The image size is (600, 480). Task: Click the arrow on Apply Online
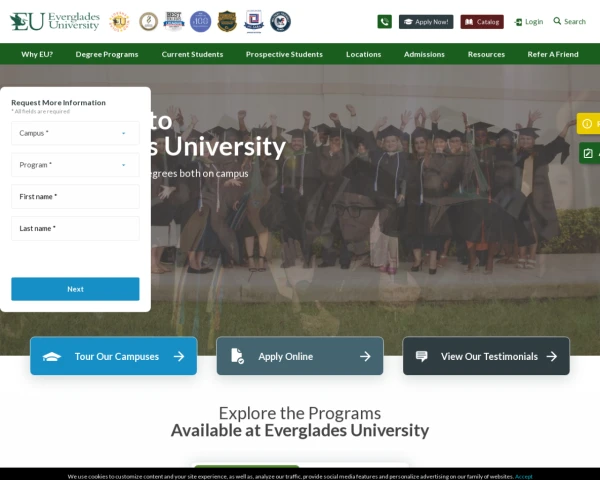tap(365, 356)
